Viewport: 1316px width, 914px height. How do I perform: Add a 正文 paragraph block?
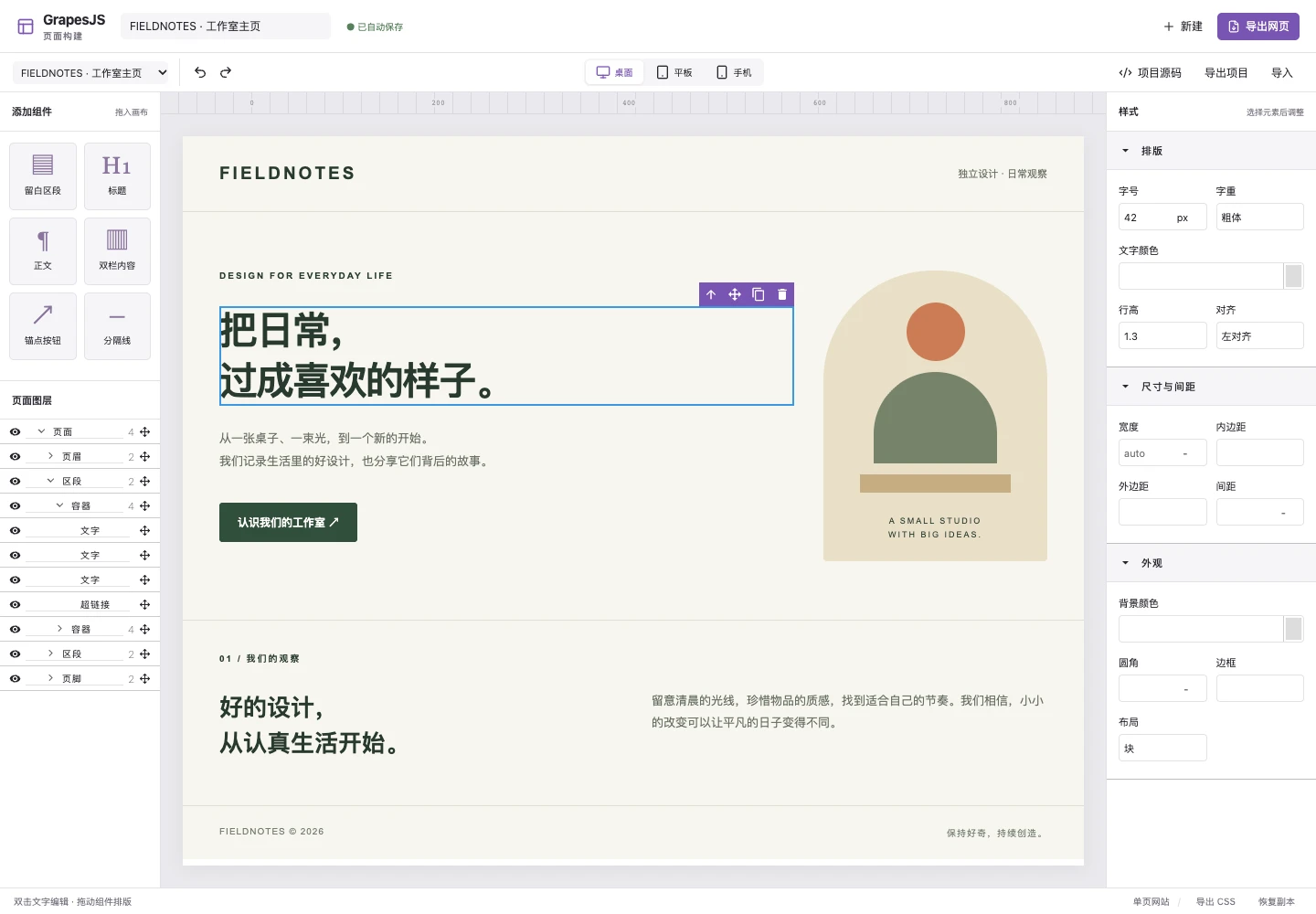43,251
